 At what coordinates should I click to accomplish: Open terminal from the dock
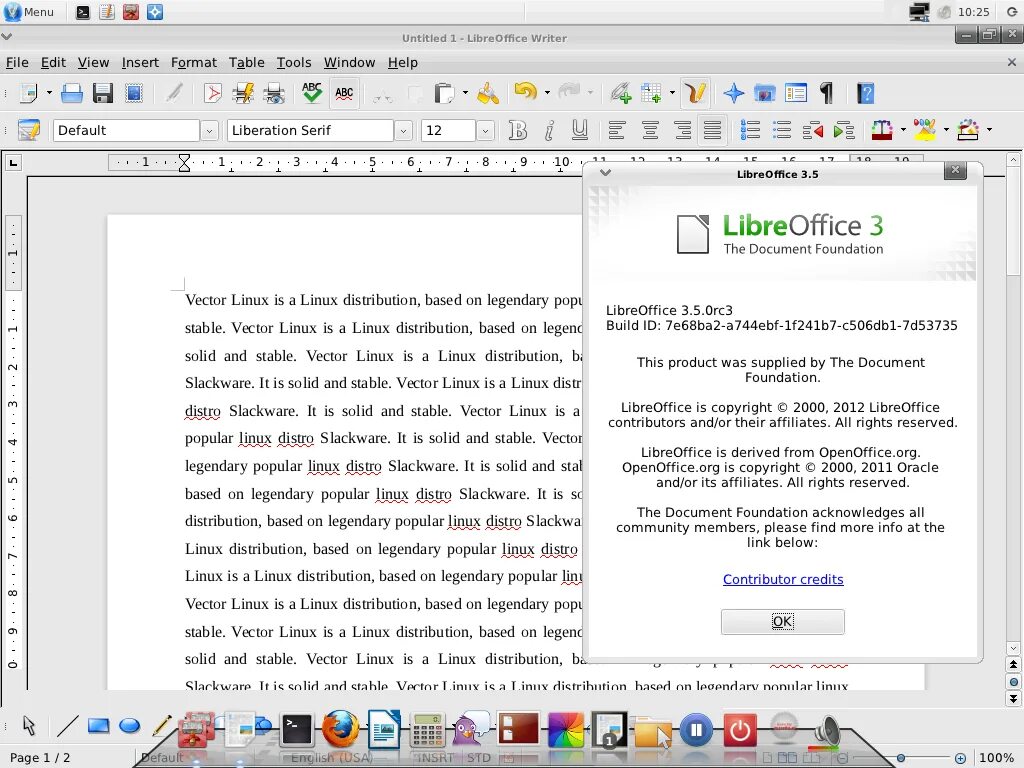pyautogui.click(x=296, y=729)
